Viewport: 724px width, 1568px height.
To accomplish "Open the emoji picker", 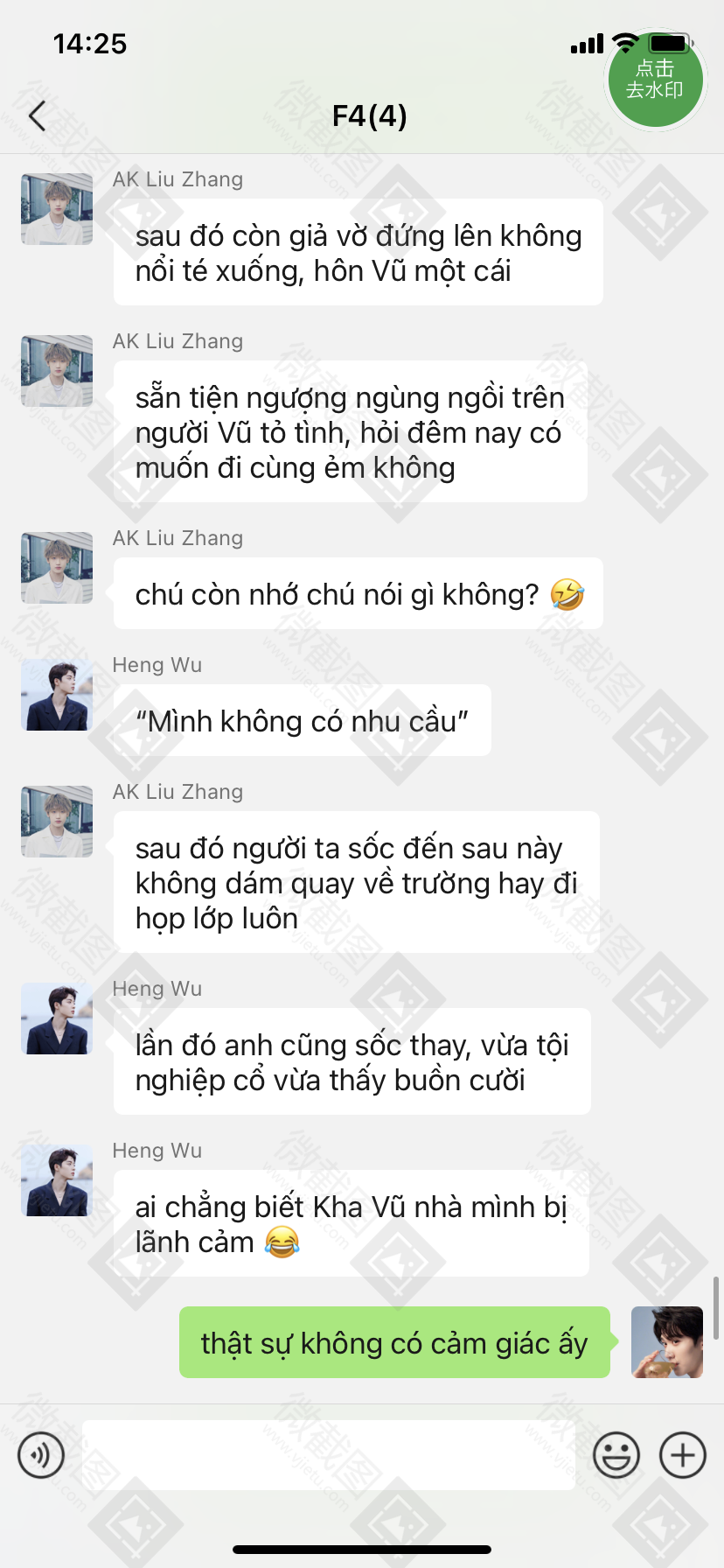I will coord(616,1455).
